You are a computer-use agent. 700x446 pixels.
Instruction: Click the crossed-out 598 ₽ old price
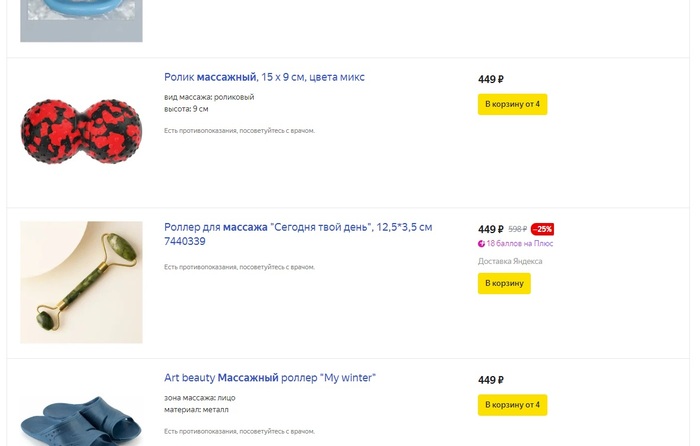click(517, 229)
